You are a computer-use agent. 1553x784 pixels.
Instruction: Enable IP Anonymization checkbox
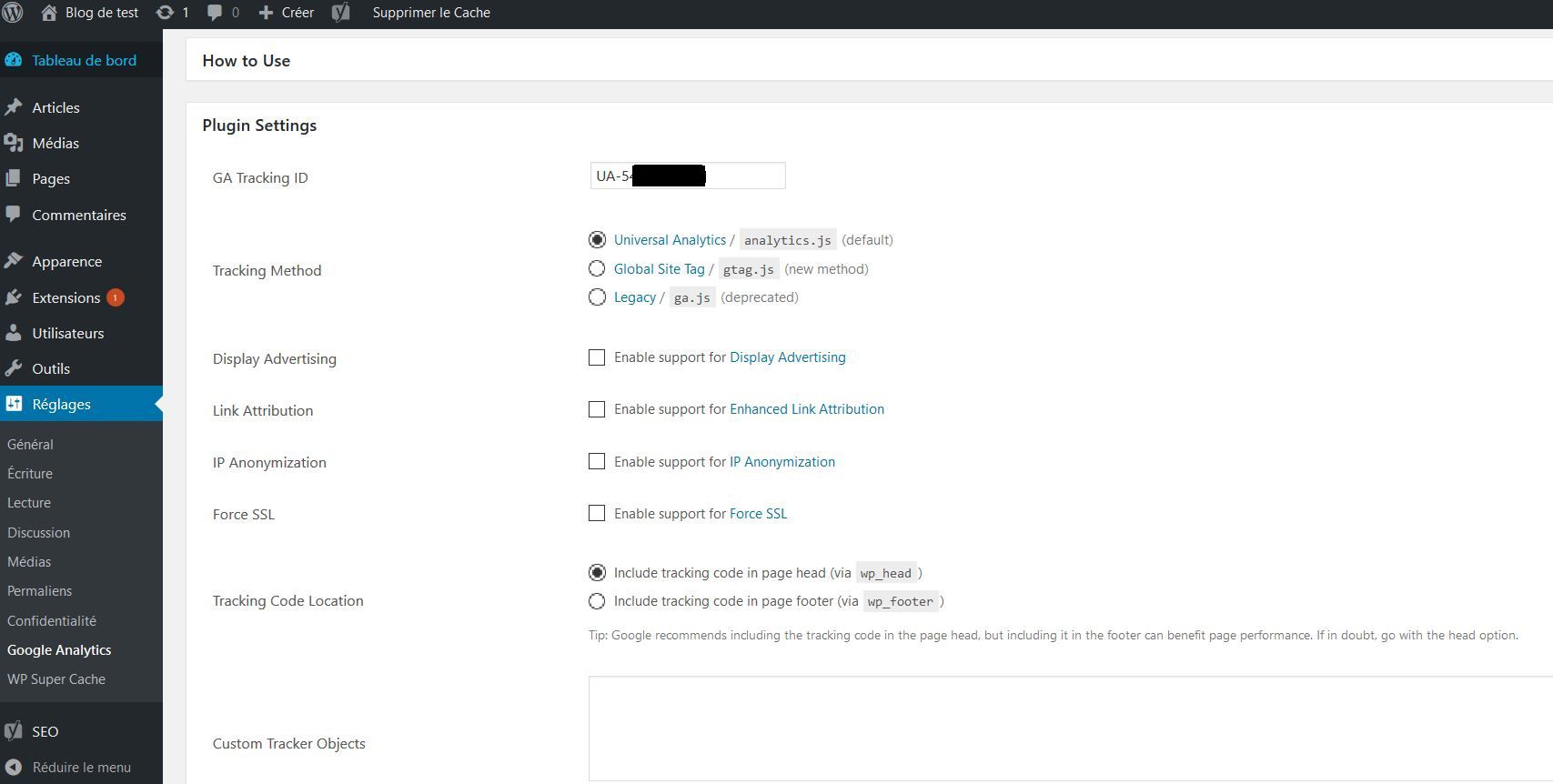point(597,461)
